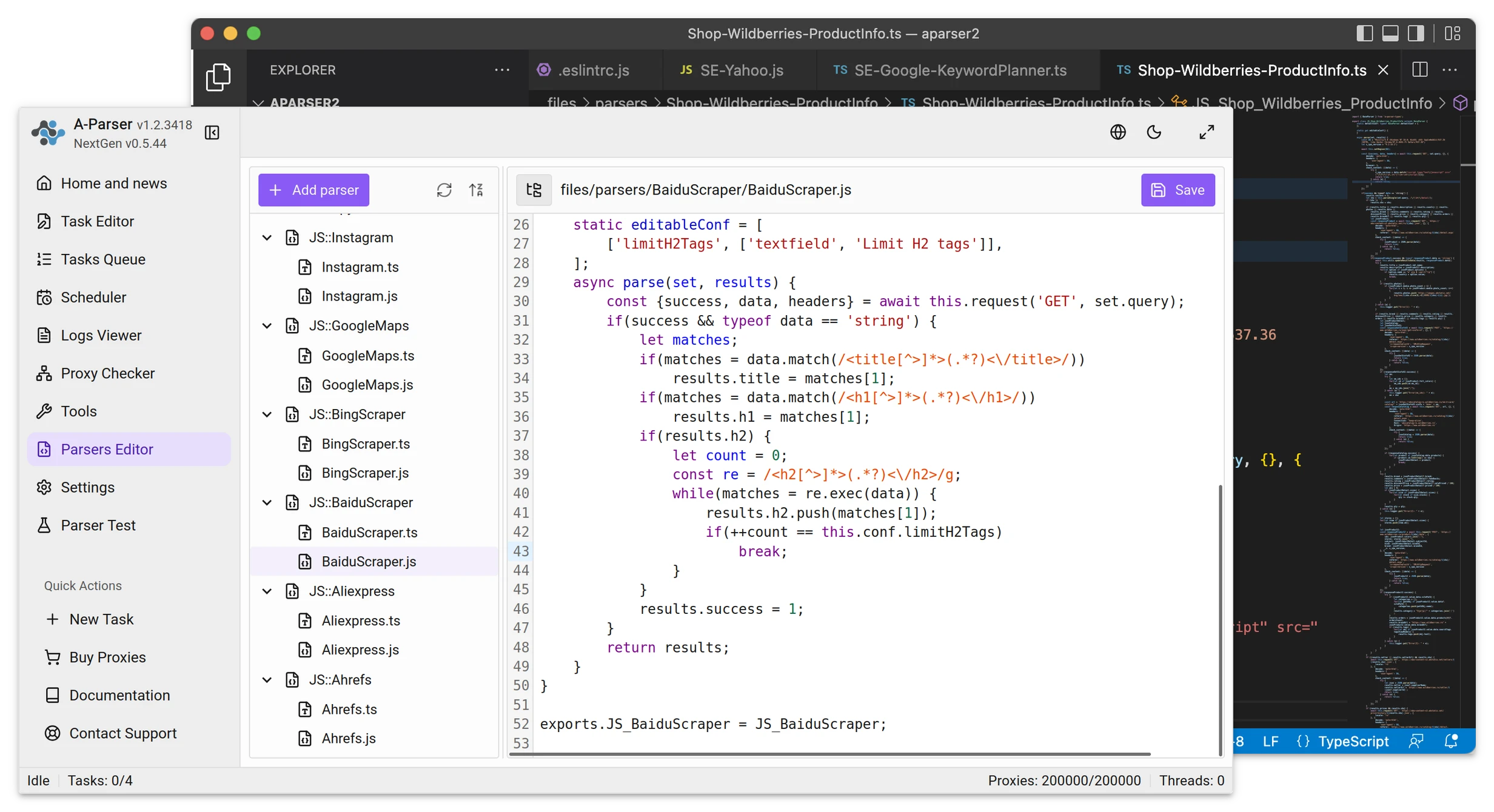Open VS Code Explorer activity icon
The image size is (1494, 812).
tap(218, 78)
